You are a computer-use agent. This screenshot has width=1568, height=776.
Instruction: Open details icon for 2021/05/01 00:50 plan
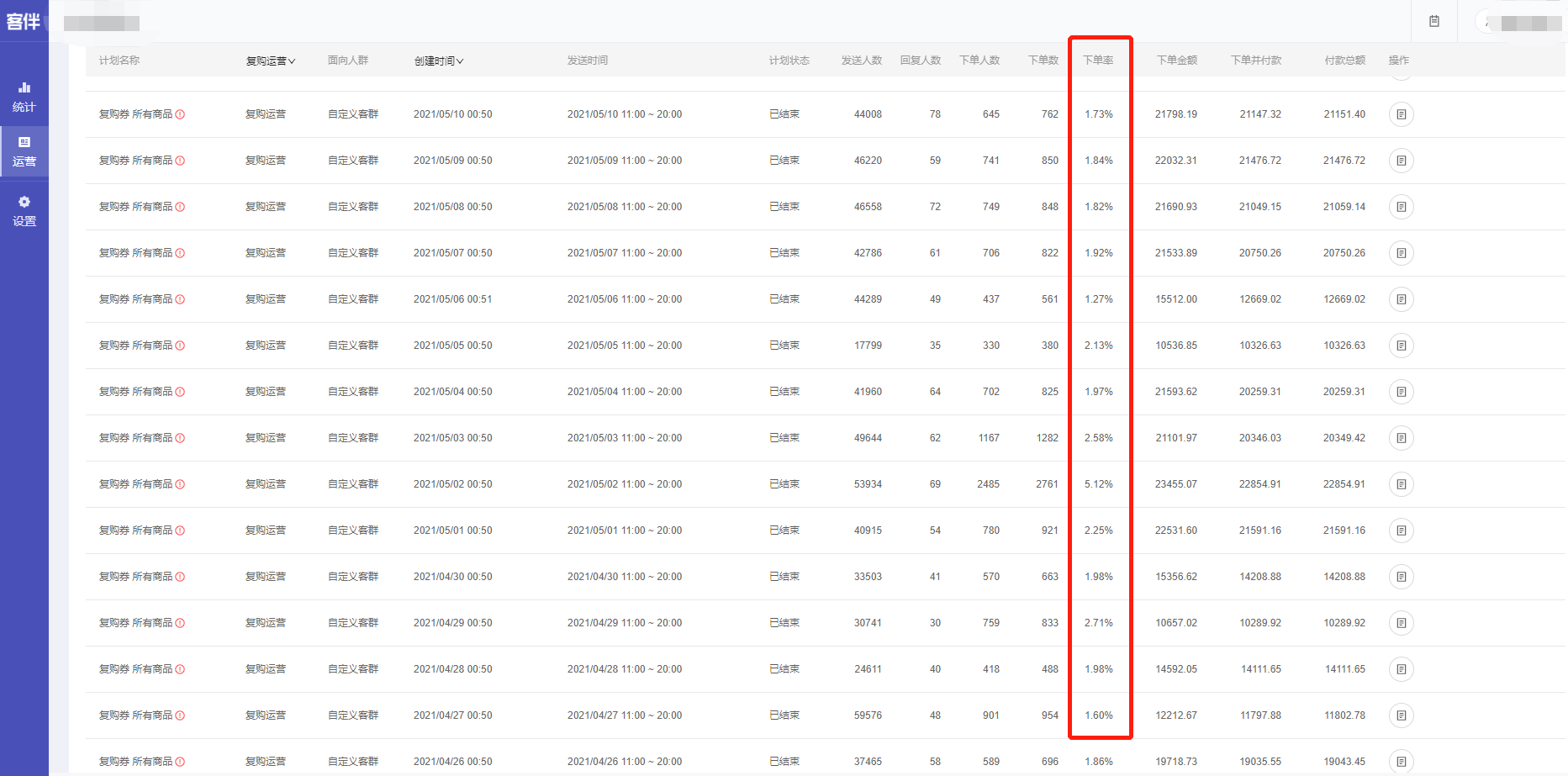click(1401, 531)
